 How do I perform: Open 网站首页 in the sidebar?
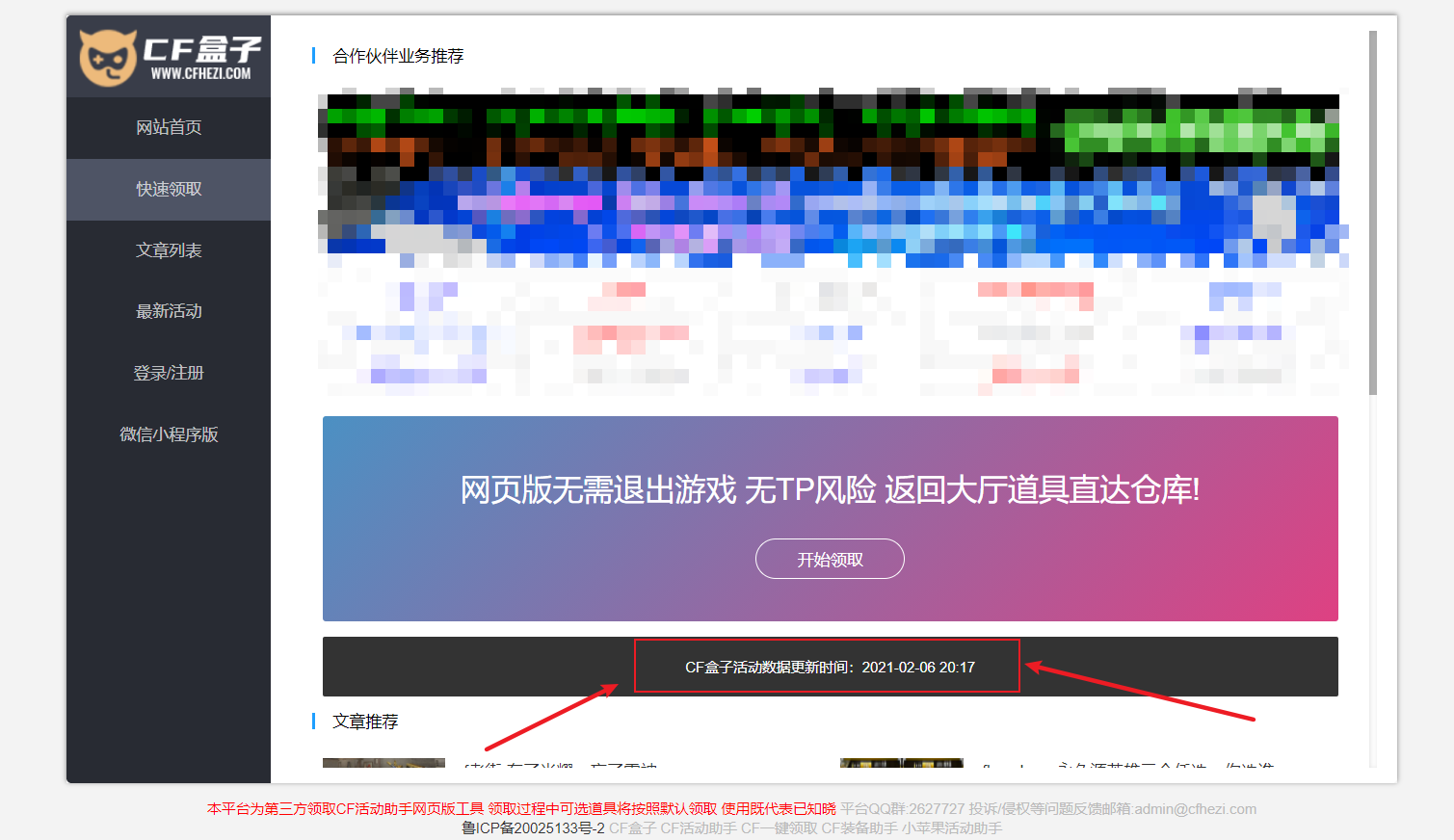click(x=169, y=127)
